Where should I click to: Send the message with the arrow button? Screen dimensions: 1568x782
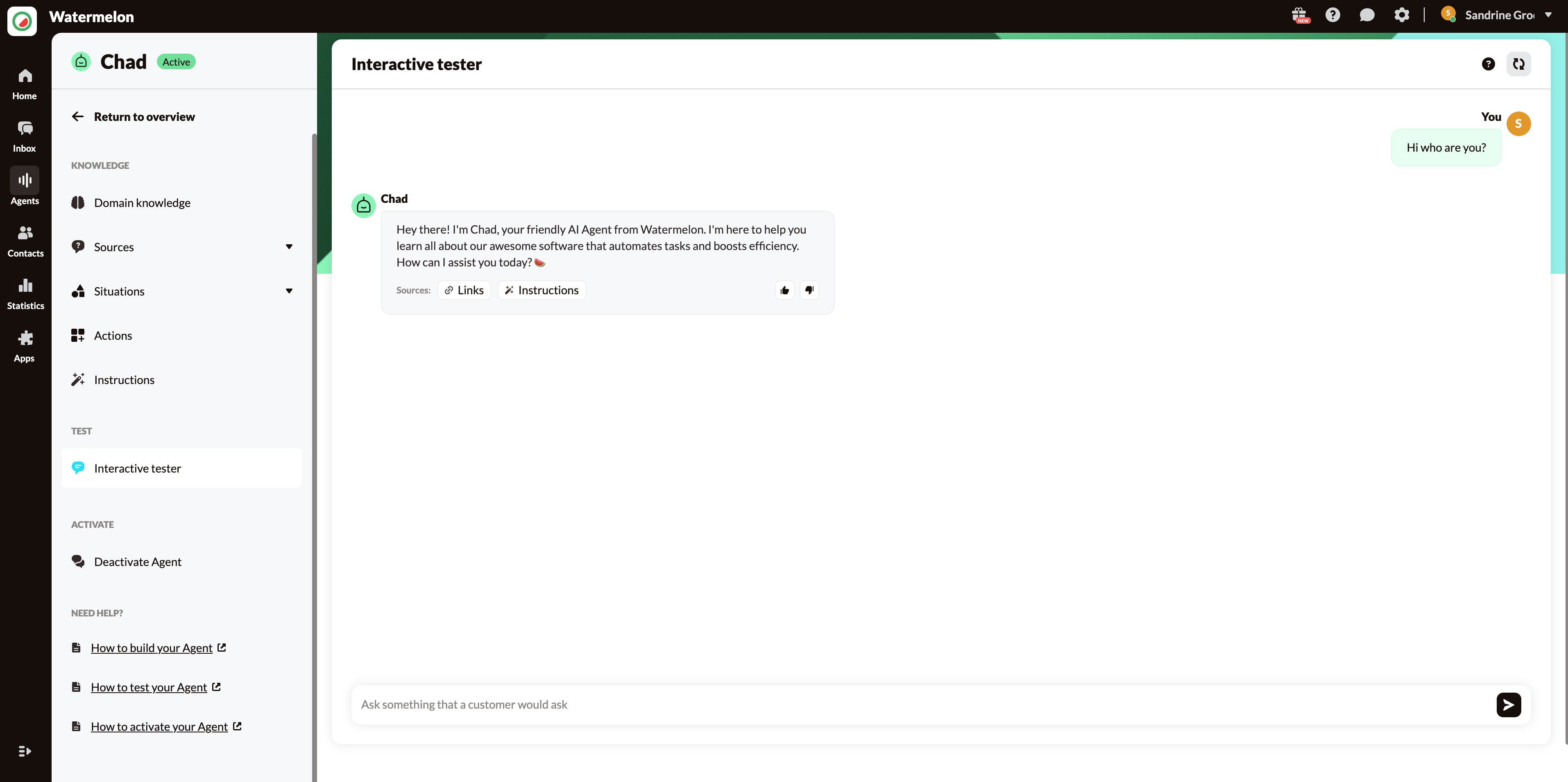1508,705
